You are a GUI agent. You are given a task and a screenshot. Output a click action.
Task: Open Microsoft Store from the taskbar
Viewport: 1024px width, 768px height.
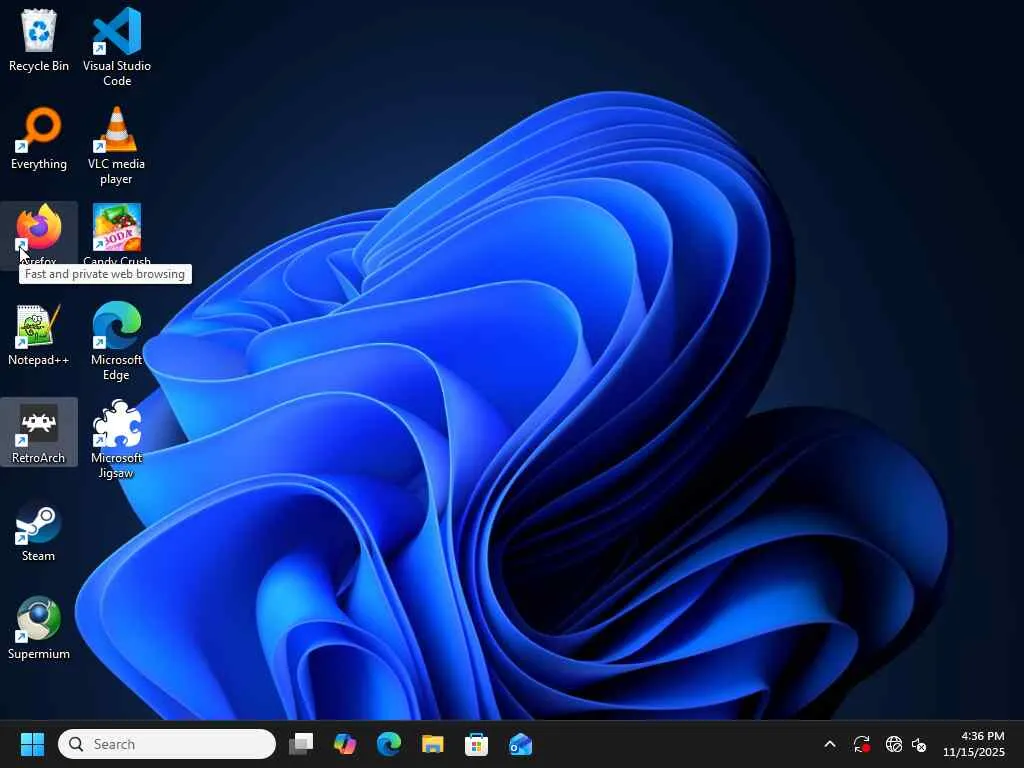point(476,744)
